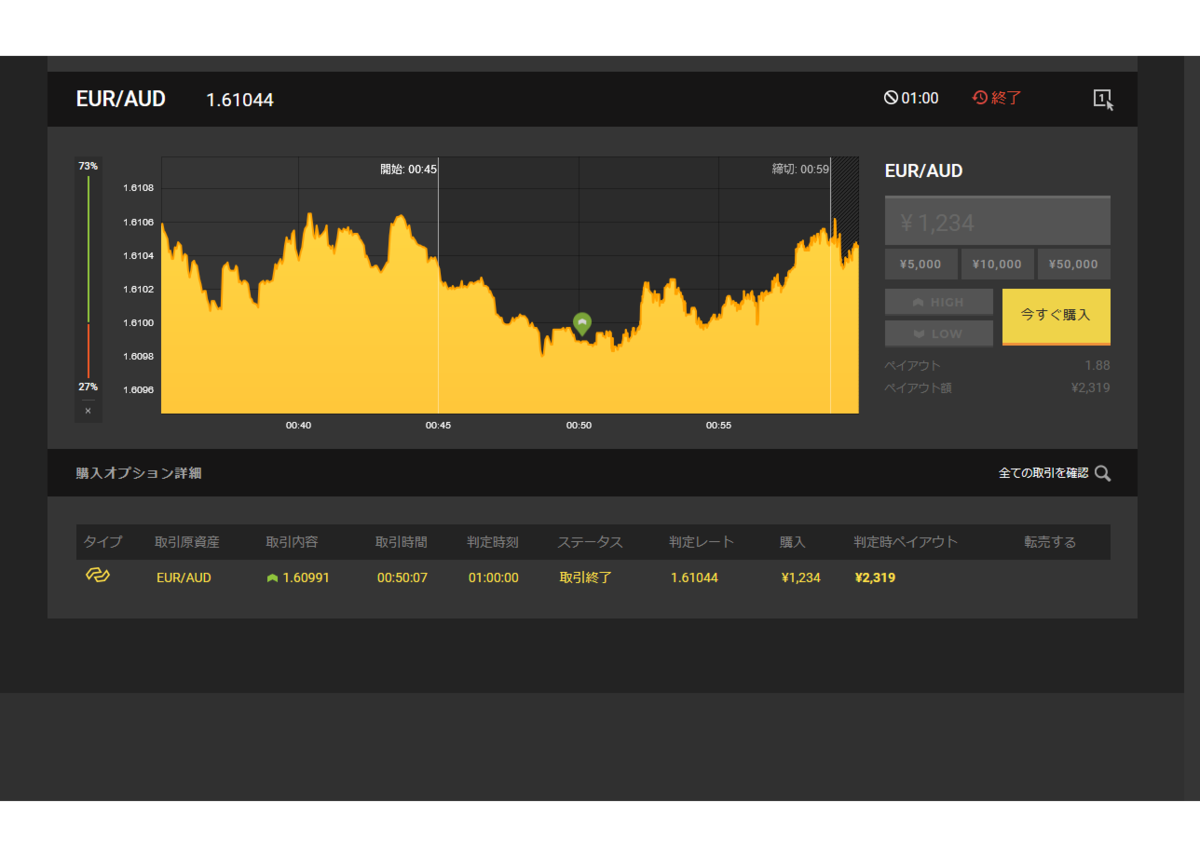Image resolution: width=1200 pixels, height=856 pixels.
Task: Click the 取引内容 column header
Action: point(292,542)
